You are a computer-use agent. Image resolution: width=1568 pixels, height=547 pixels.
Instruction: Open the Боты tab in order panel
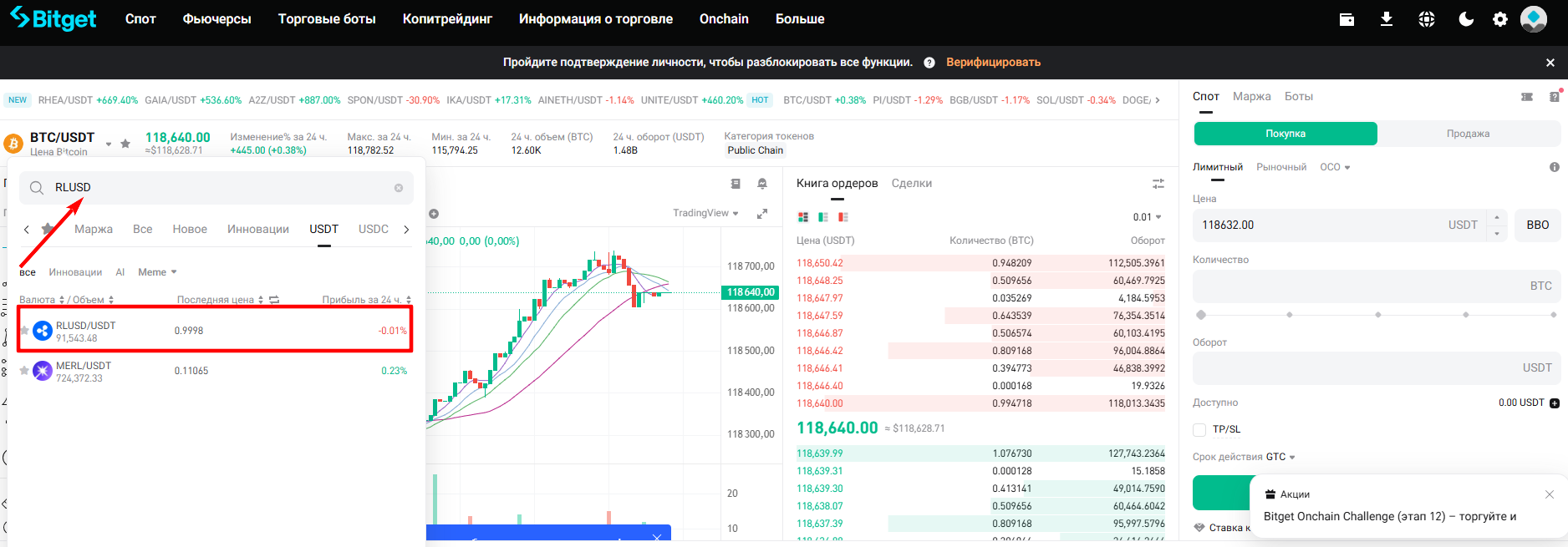pos(1299,97)
